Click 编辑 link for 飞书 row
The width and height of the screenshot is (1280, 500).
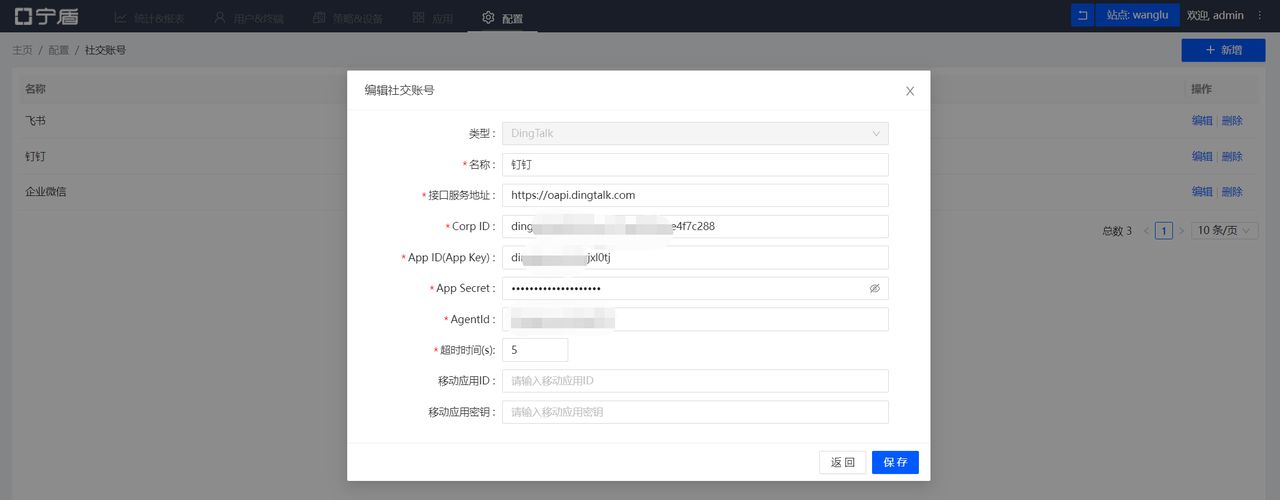click(1202, 121)
